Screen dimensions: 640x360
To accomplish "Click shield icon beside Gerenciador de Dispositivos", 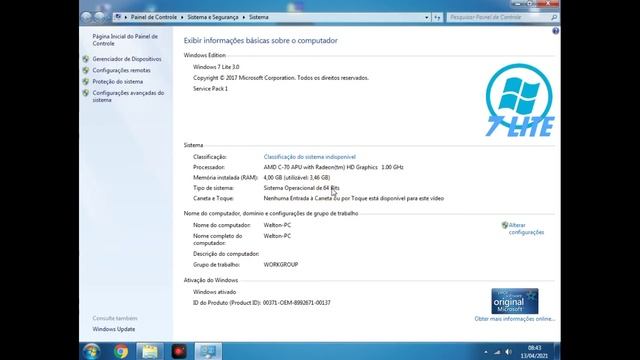I will [x=86, y=59].
